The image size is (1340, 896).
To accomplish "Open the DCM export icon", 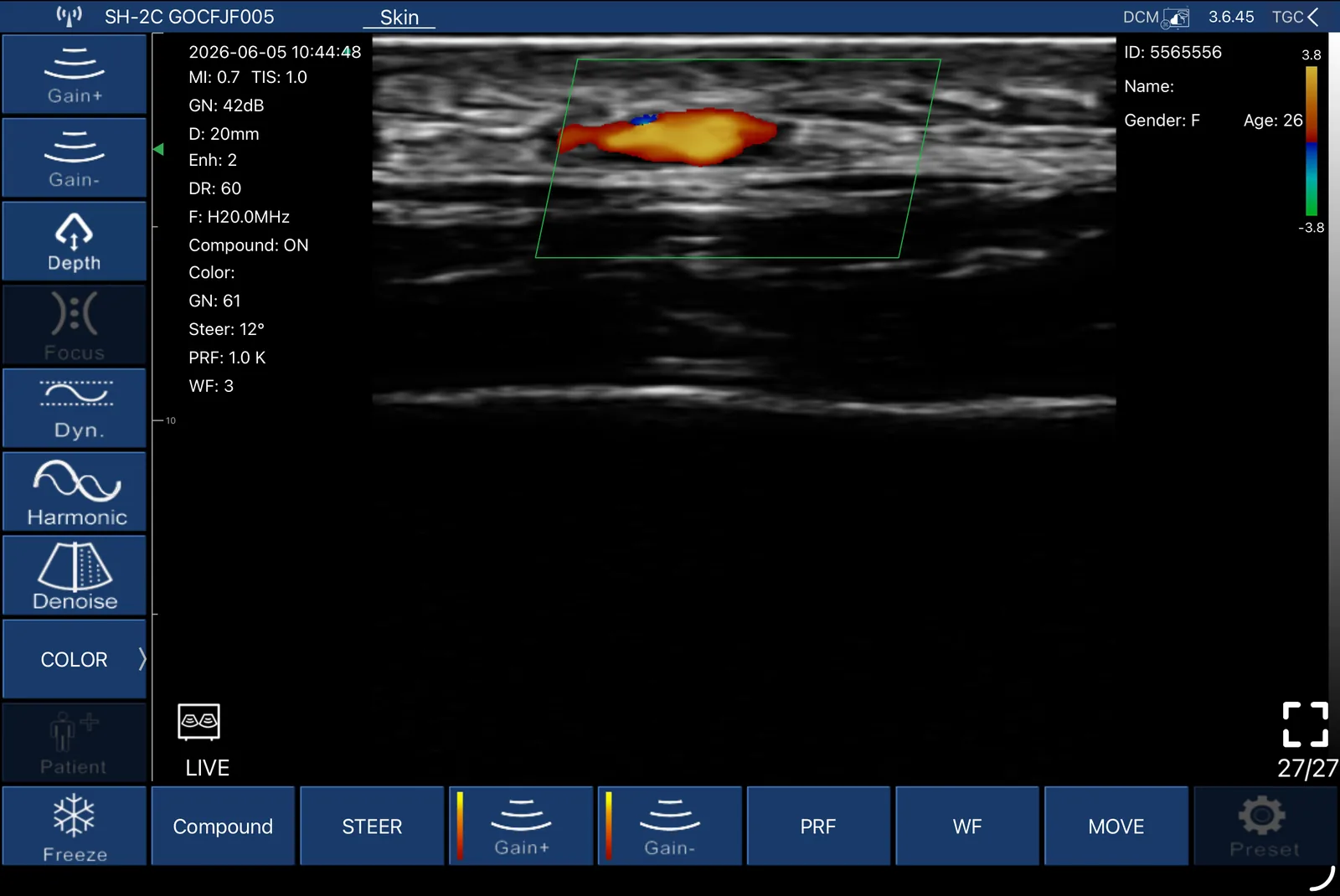I will (1176, 18).
